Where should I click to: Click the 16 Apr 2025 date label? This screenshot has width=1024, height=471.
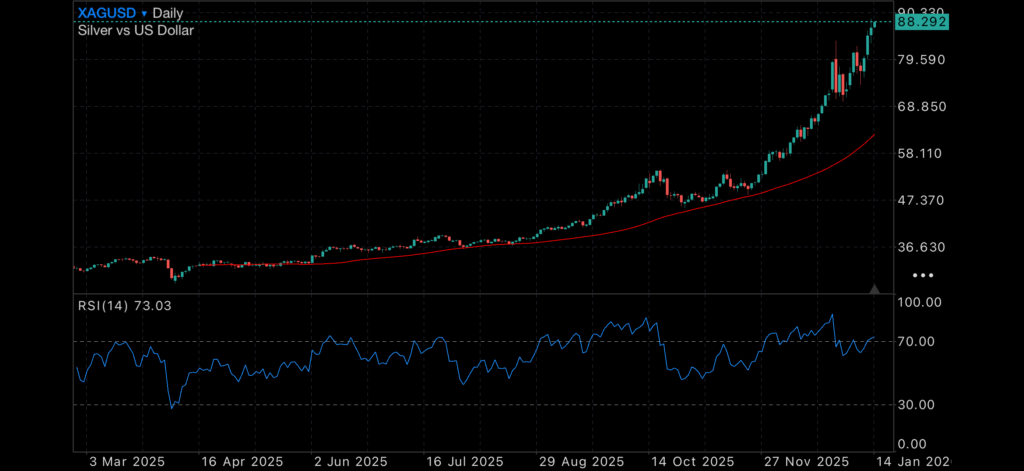pyautogui.click(x=242, y=462)
